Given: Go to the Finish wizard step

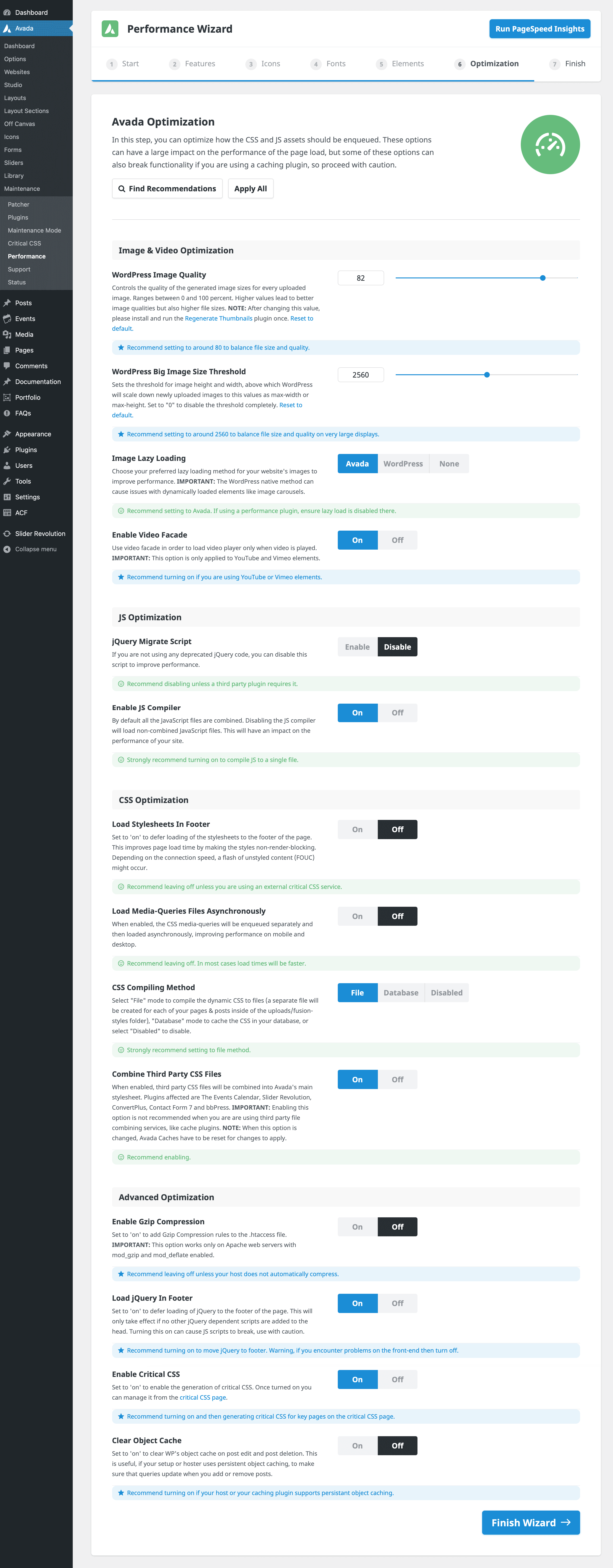Looking at the screenshot, I should coord(567,64).
